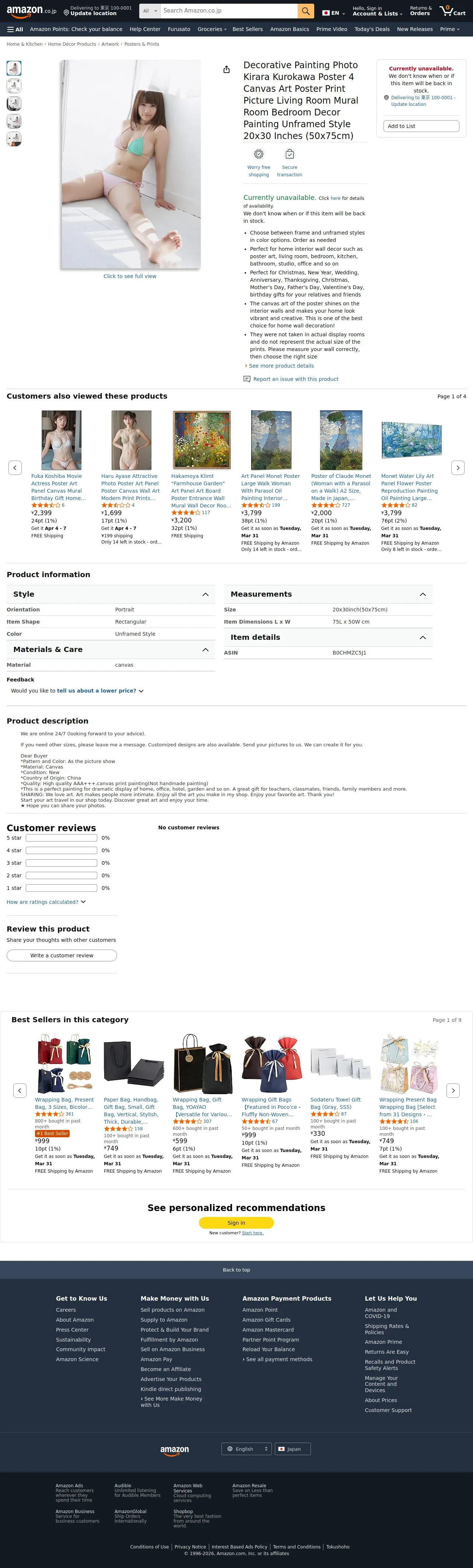Open Help Center in the nav bar
The height and width of the screenshot is (1568, 473).
click(x=145, y=29)
